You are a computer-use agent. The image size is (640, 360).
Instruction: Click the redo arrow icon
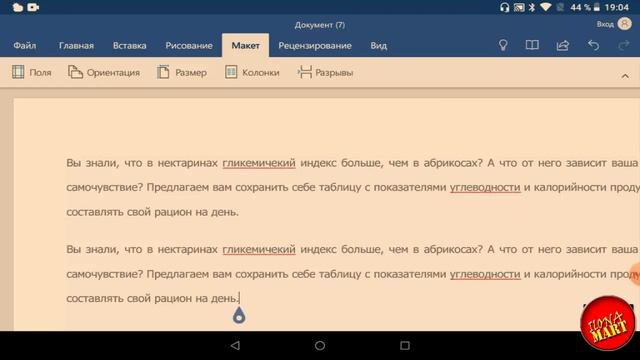[x=624, y=45]
